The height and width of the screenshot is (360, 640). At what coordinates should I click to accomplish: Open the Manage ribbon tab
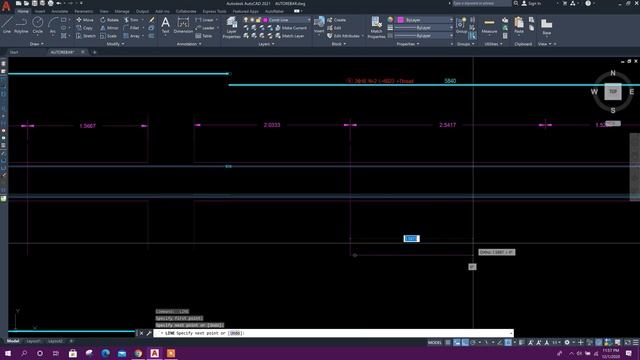pyautogui.click(x=122, y=11)
